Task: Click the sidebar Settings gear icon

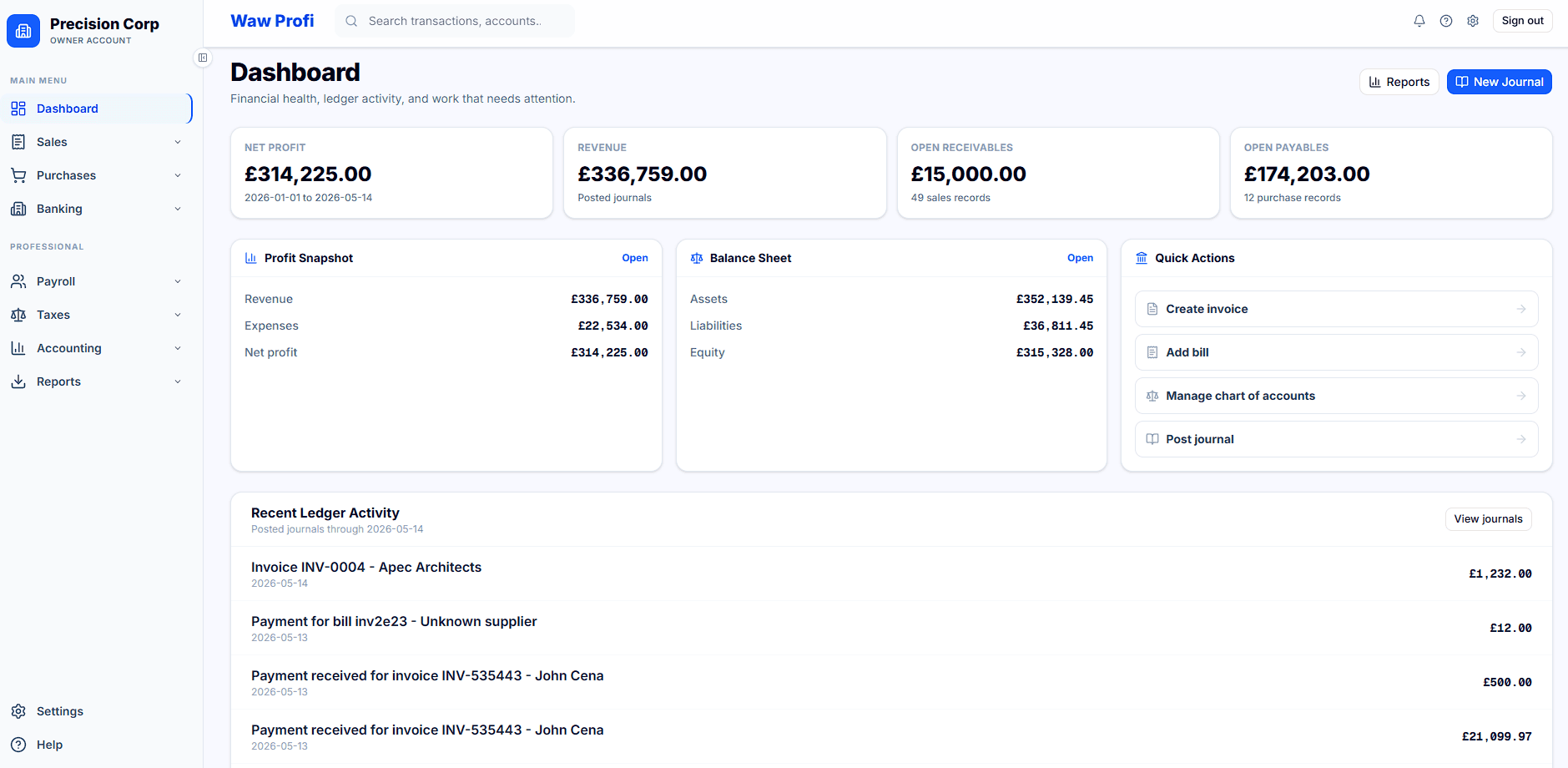Action: pyautogui.click(x=18, y=711)
